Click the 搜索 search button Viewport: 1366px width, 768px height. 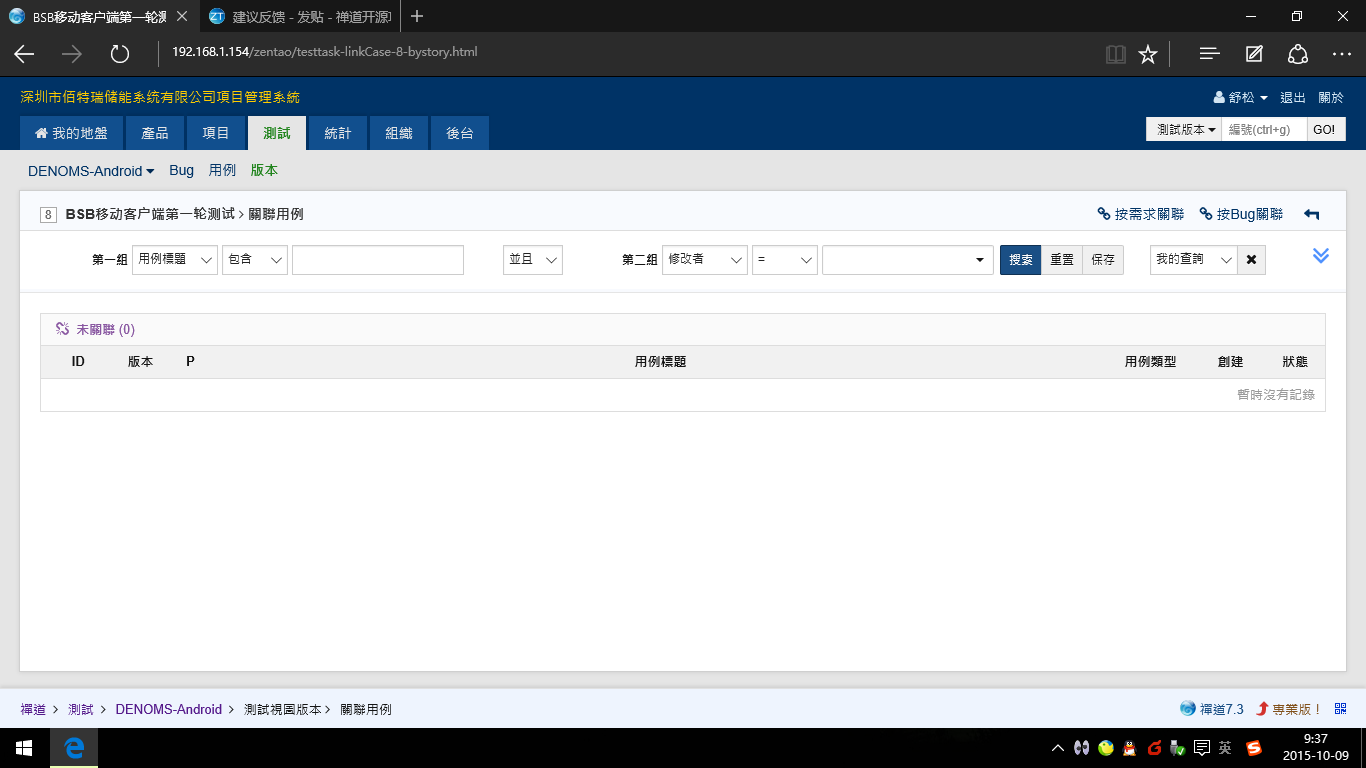point(1021,260)
